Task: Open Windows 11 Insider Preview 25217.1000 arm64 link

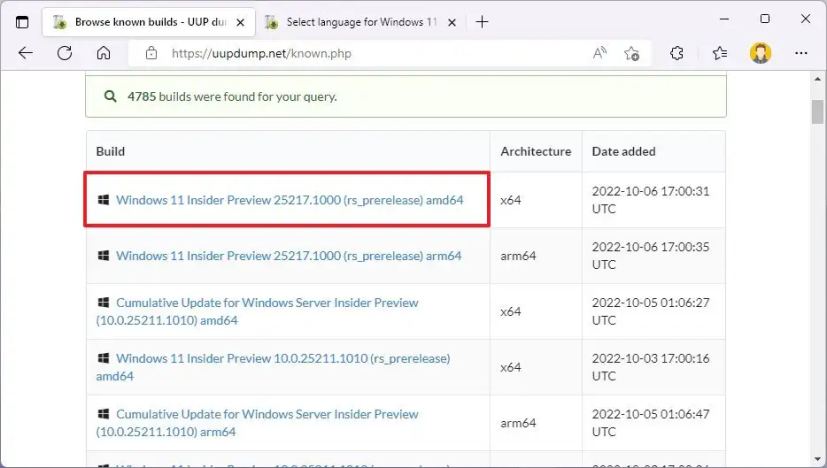Action: coord(289,256)
